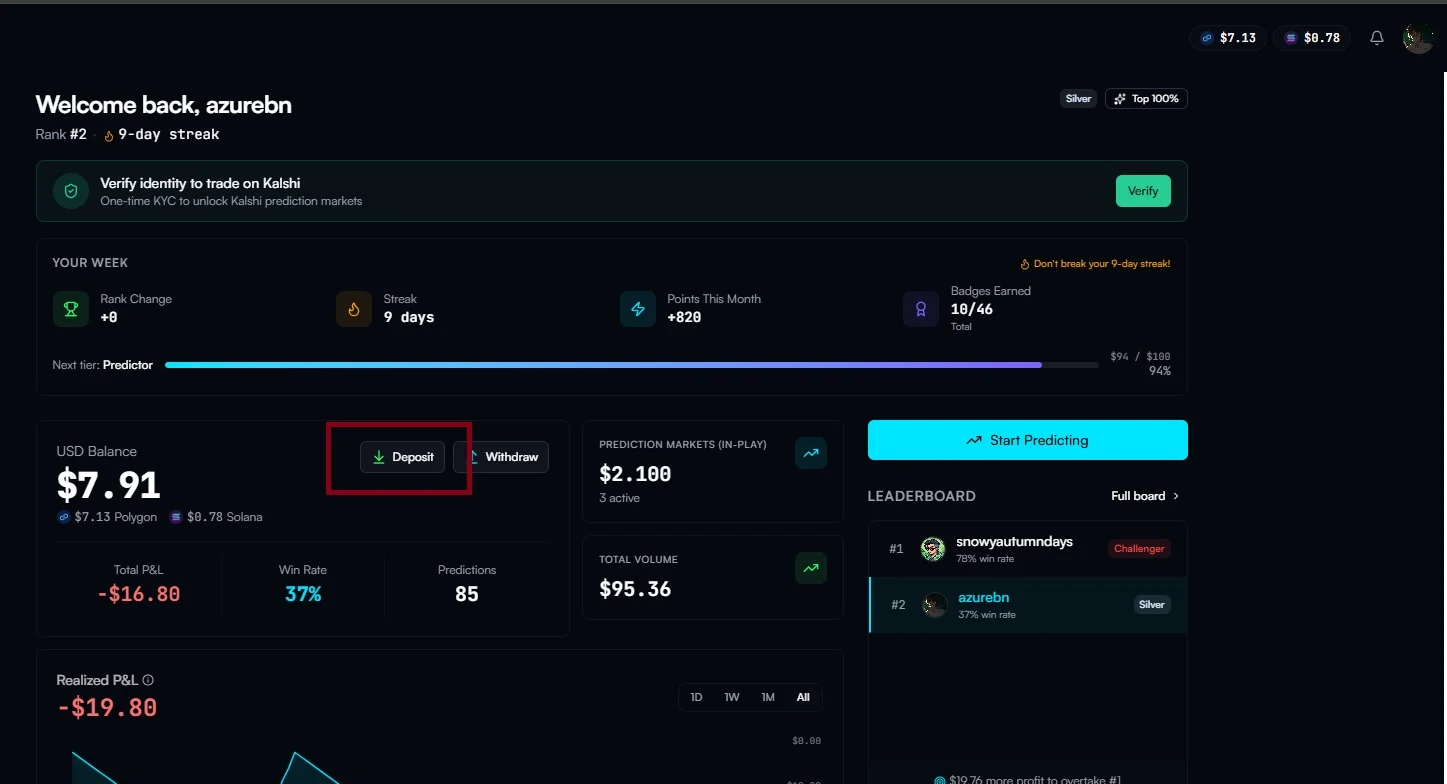This screenshot has height=784, width=1447.
Task: Select snowyautumndays leaderboard row
Action: pos(1028,549)
